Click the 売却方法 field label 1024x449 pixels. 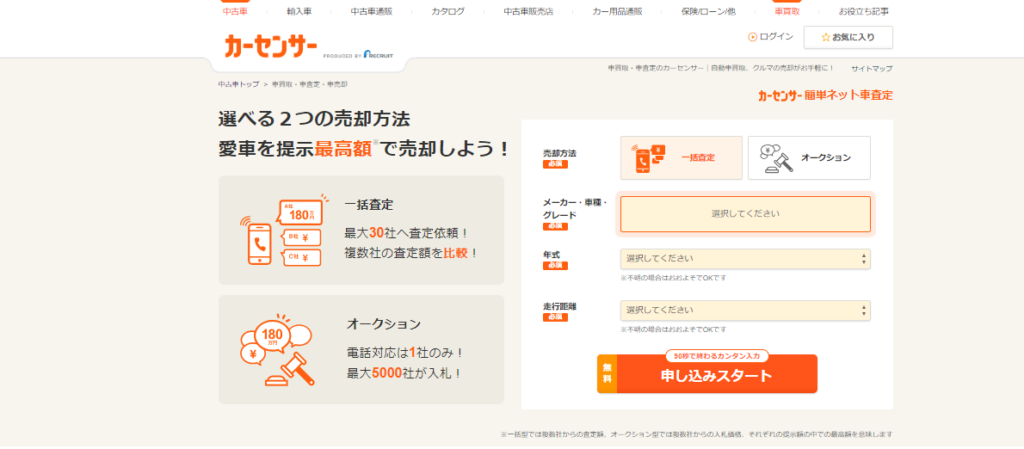point(560,153)
